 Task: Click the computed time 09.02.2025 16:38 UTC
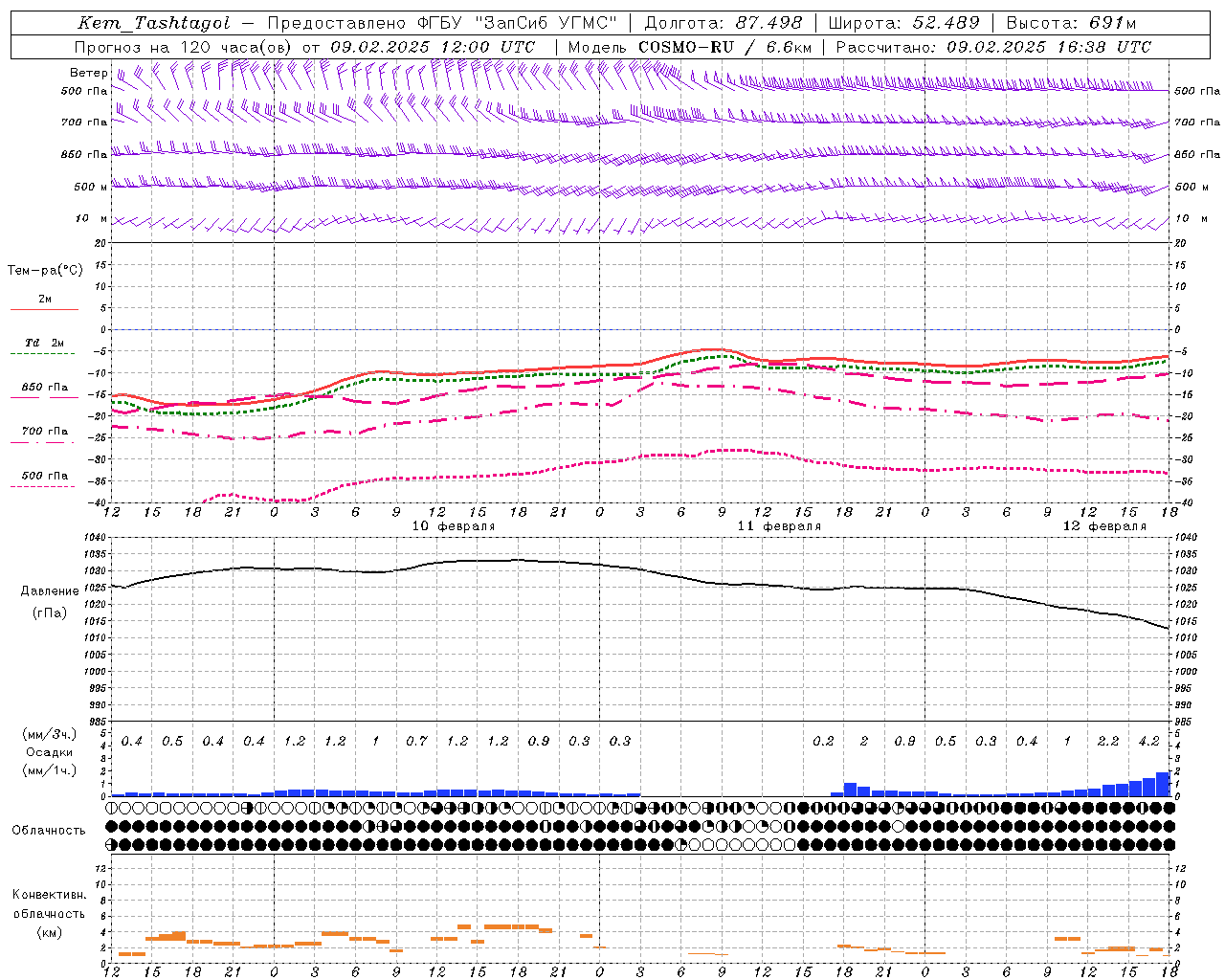click(x=1049, y=47)
